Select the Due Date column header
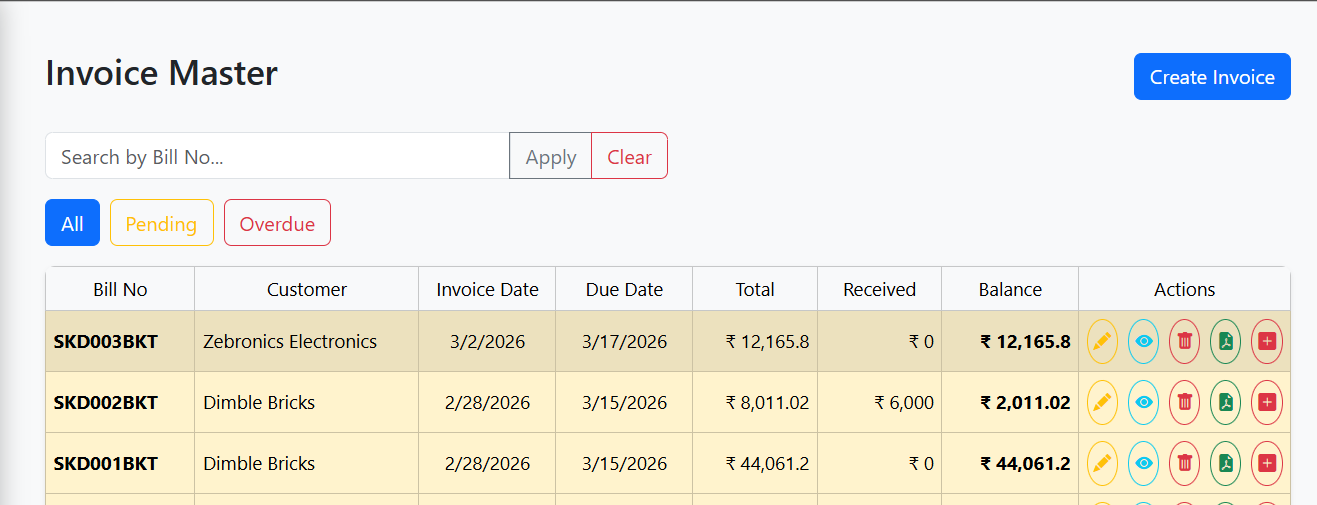This screenshot has width=1317, height=505. 624,289
